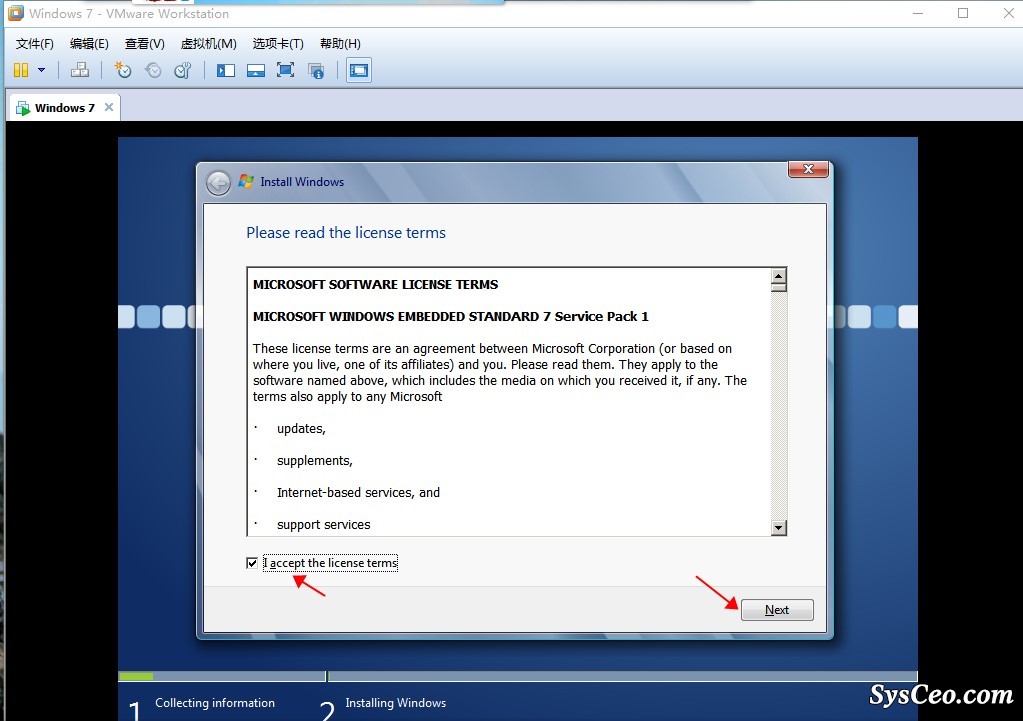Open the 帮助(H) menu
This screenshot has width=1023, height=721.
tap(340, 44)
